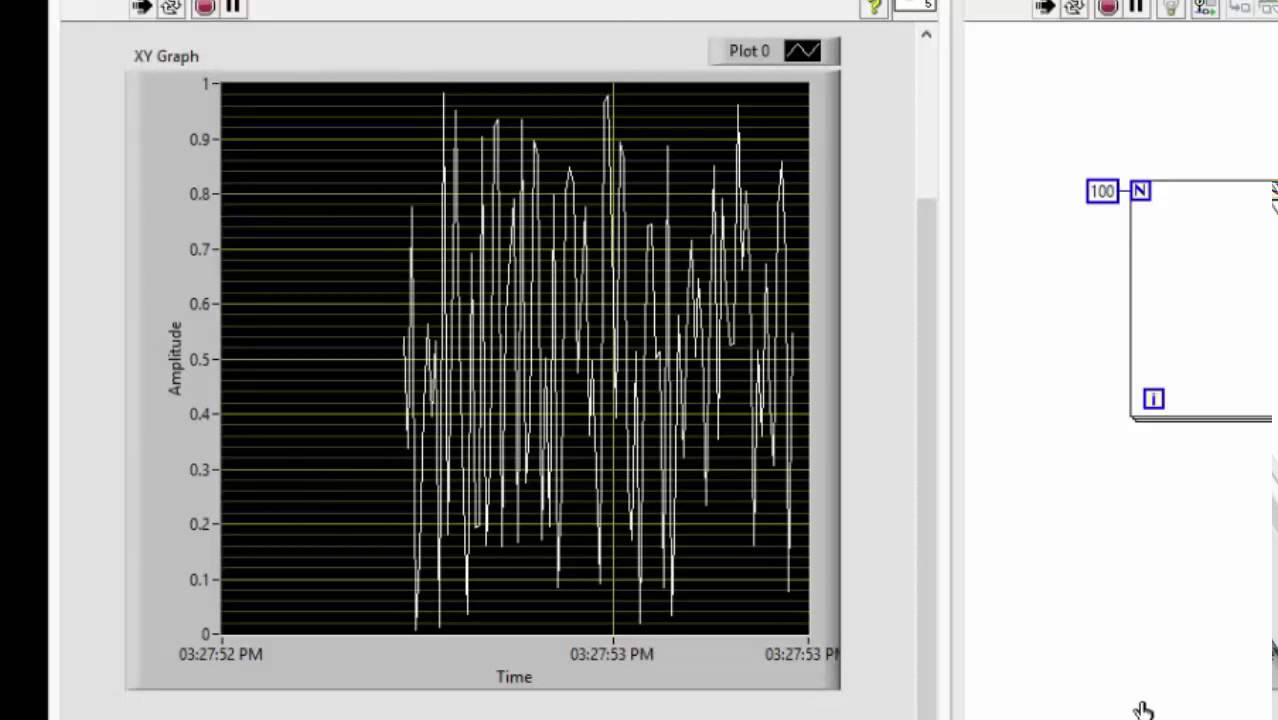
Task: Click Run Continuously on front panel toolbar
Action: pos(171,7)
